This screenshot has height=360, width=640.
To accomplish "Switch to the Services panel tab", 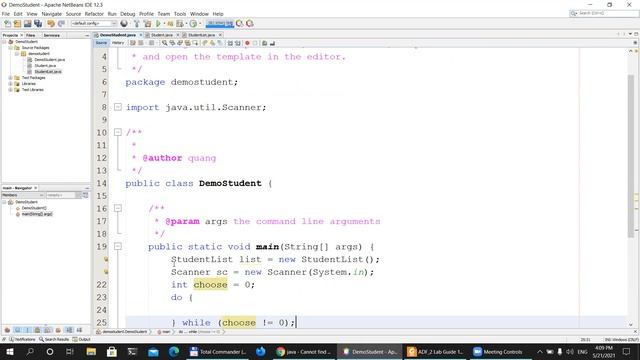I will click(52, 36).
